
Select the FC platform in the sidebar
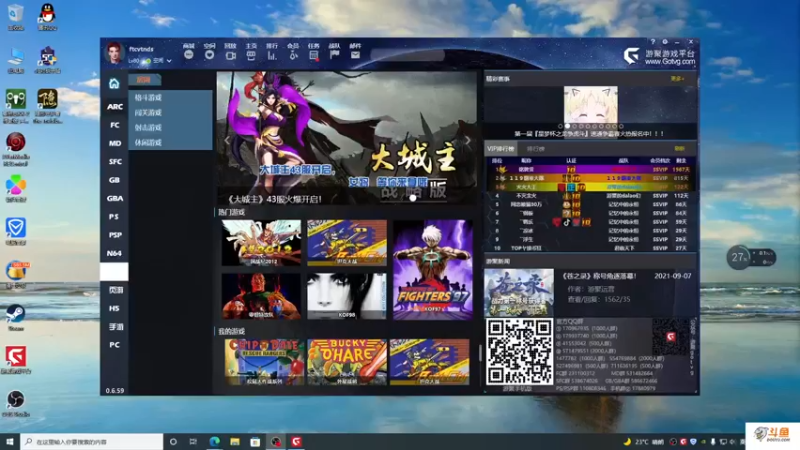114,124
